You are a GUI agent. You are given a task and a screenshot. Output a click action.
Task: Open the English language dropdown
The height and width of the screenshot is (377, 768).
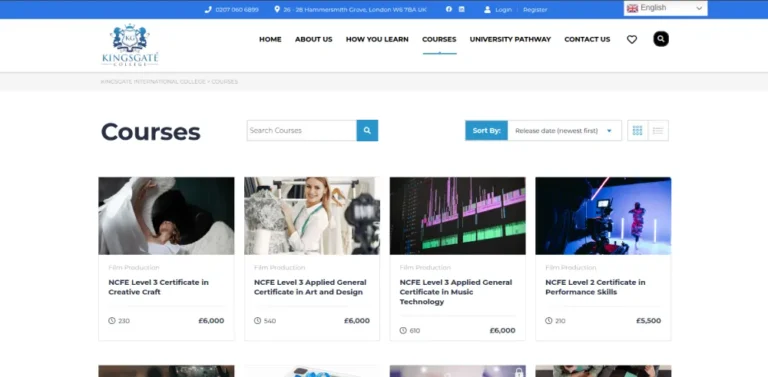(665, 8)
